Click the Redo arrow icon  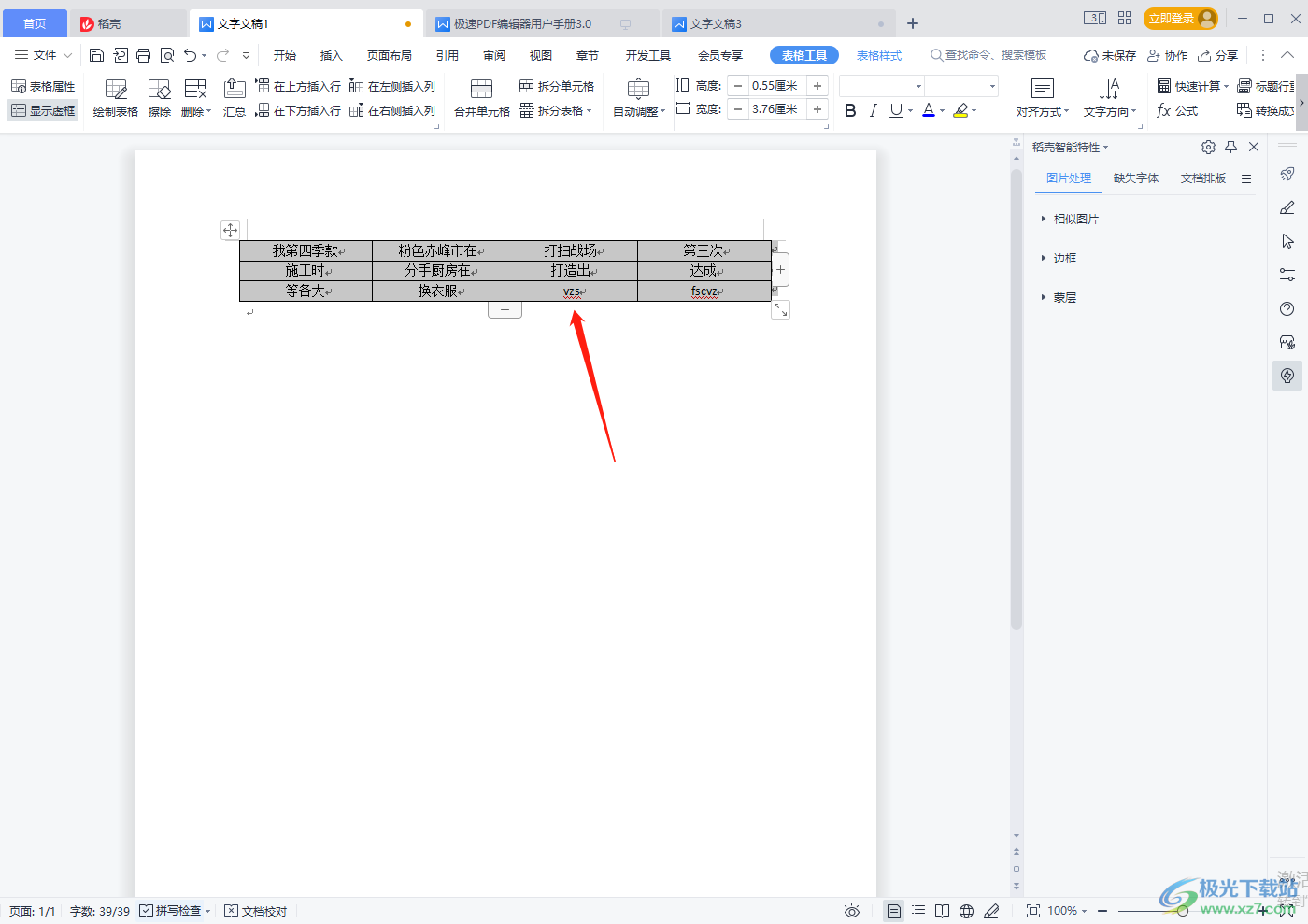coord(222,55)
